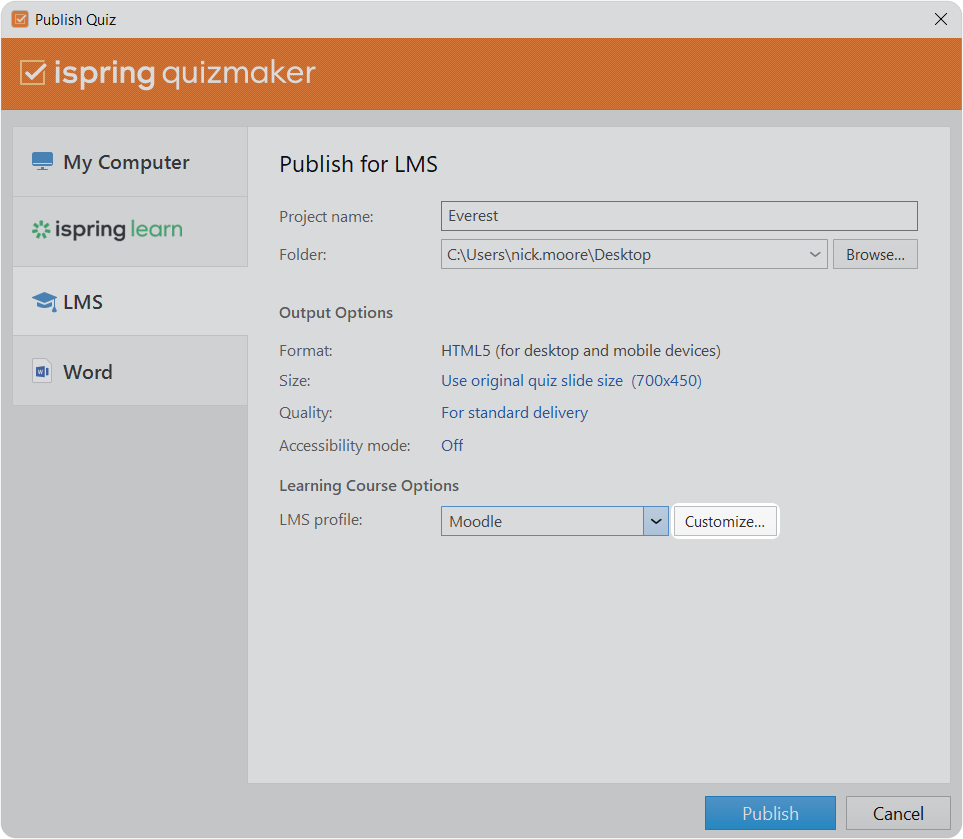Click the Cancel button
This screenshot has height=839, width=963.
pyautogui.click(x=898, y=813)
